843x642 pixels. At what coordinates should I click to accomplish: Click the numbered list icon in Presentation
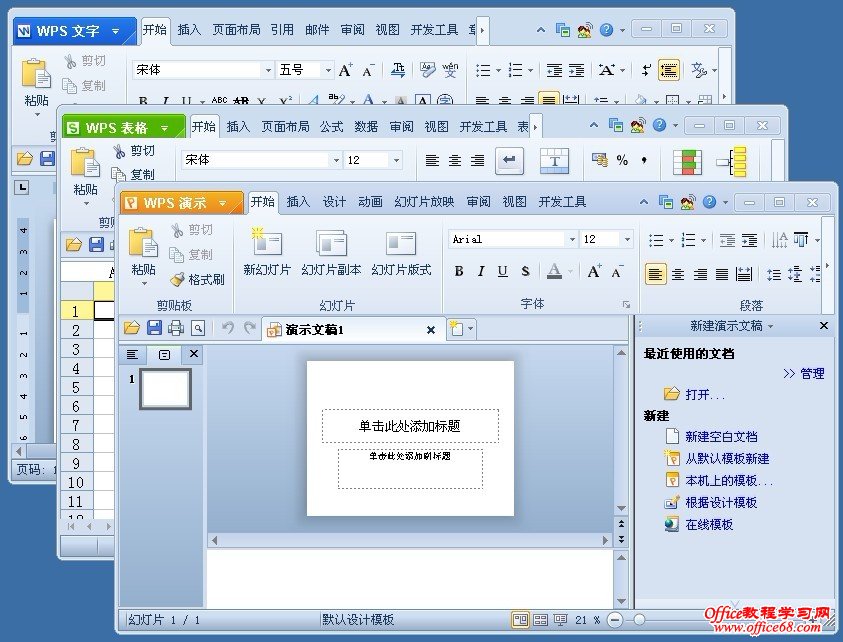pyautogui.click(x=688, y=240)
